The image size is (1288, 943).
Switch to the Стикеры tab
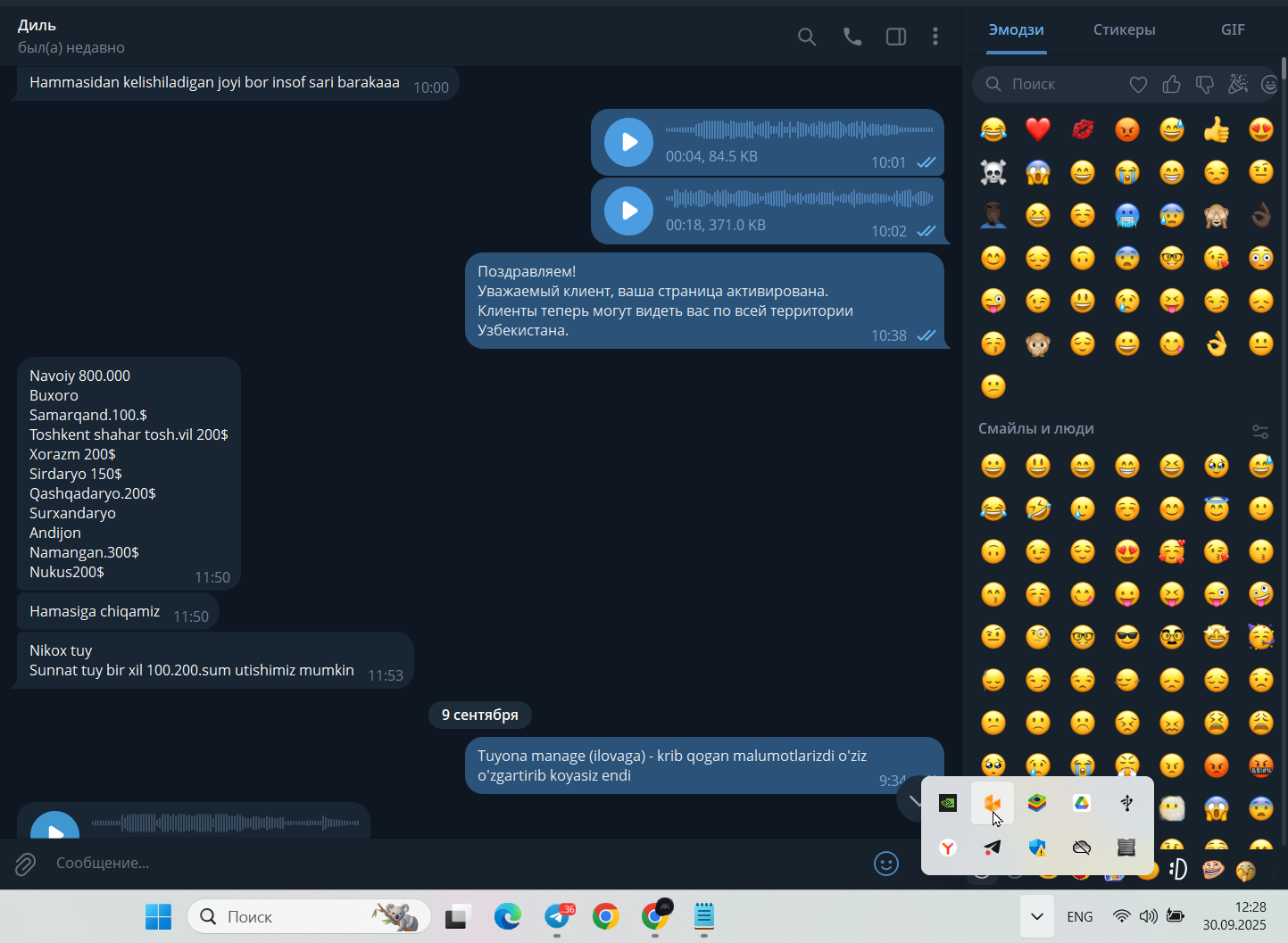(1125, 29)
